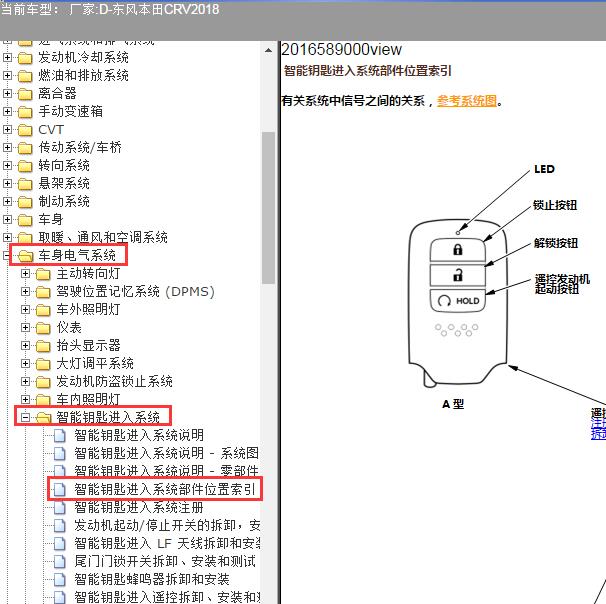The image size is (606, 604).
Task: Click the 发动机冷却系统 folder icon
Action: click(25, 58)
